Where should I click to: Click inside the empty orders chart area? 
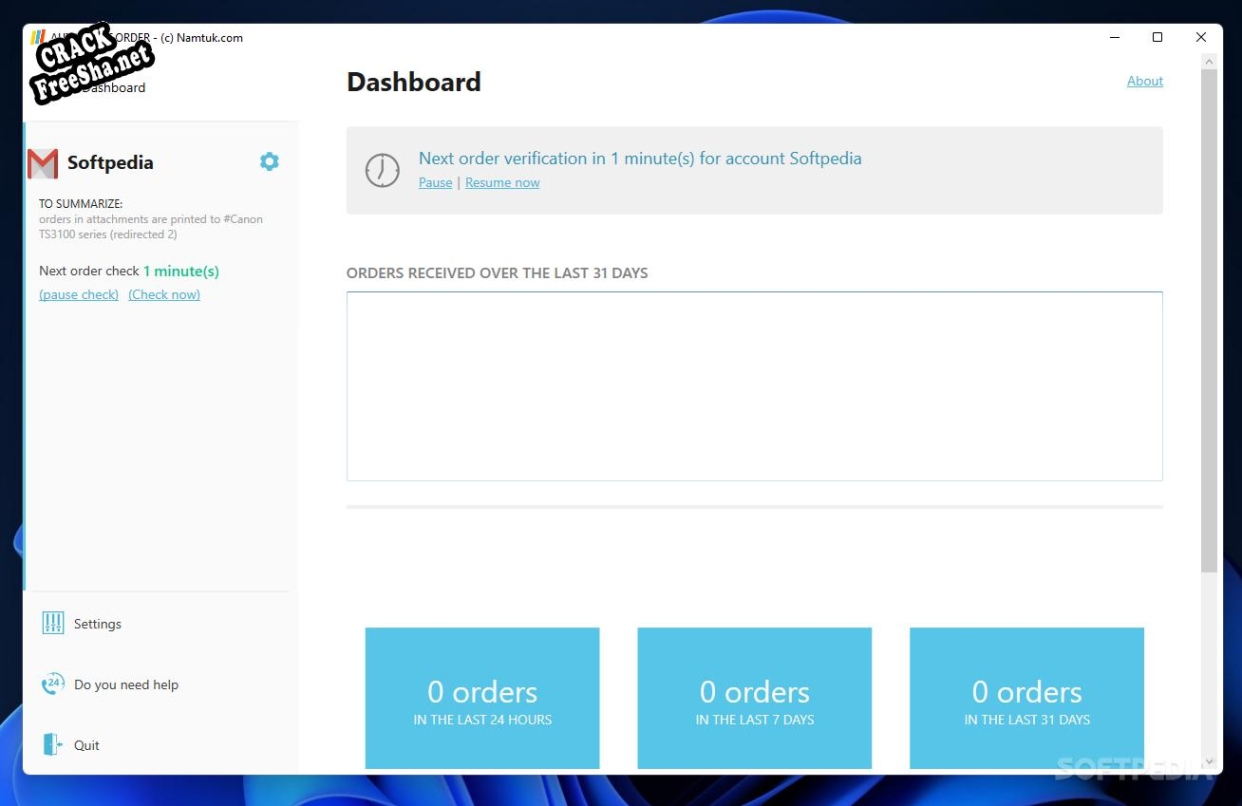click(x=754, y=386)
